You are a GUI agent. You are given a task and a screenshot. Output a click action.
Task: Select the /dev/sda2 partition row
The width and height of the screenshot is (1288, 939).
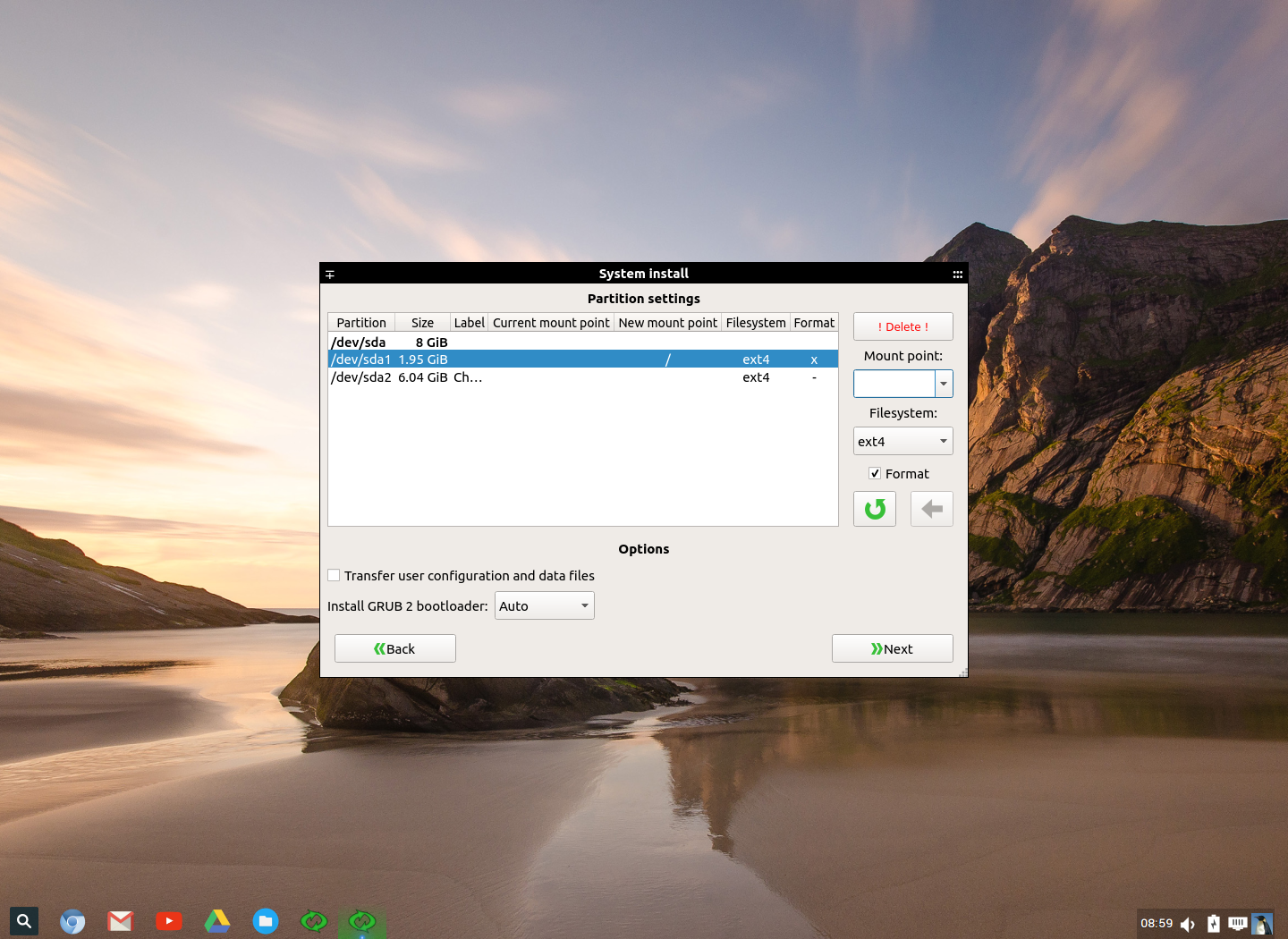point(583,376)
